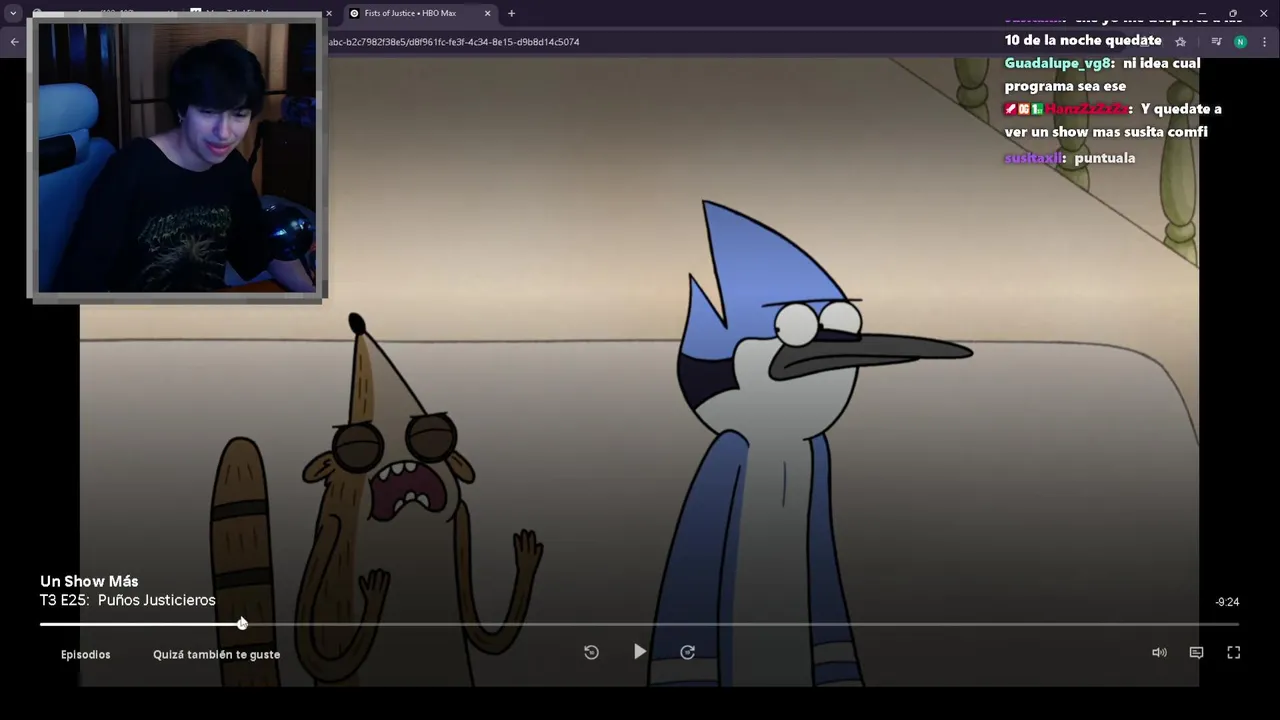Minimize the browser window
This screenshot has width=1280, height=720.
point(1202,13)
